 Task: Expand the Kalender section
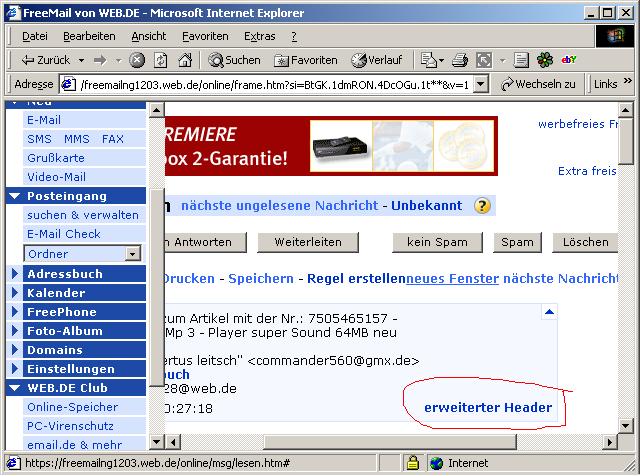[x=15, y=293]
